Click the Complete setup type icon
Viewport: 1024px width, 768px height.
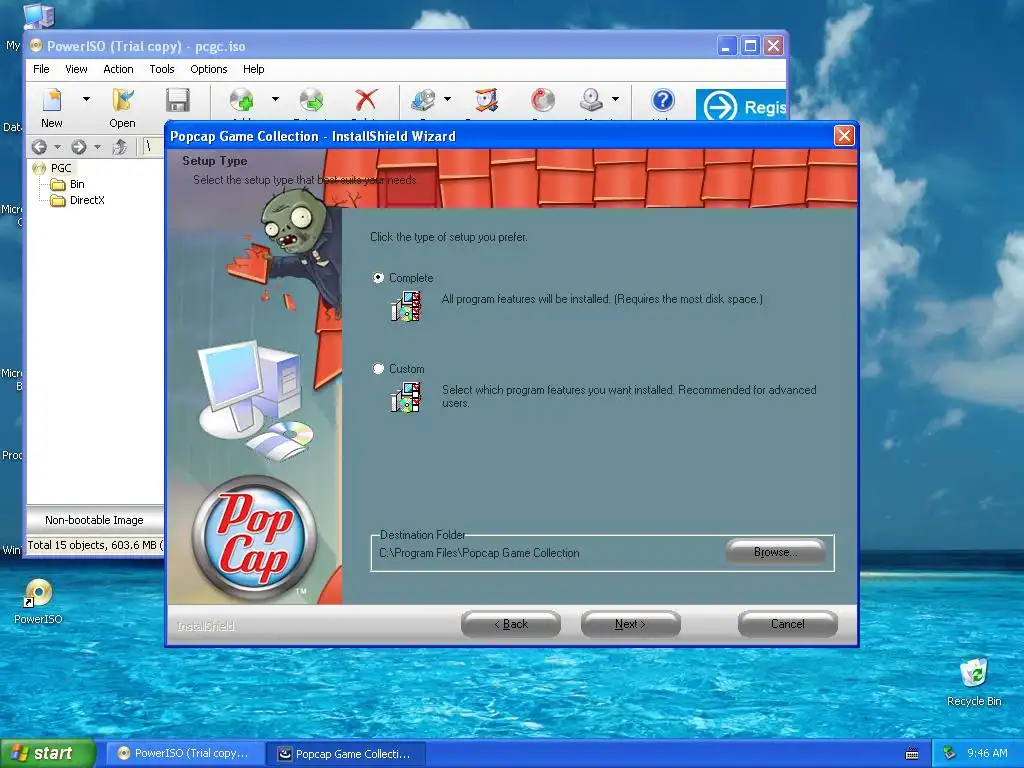point(406,306)
